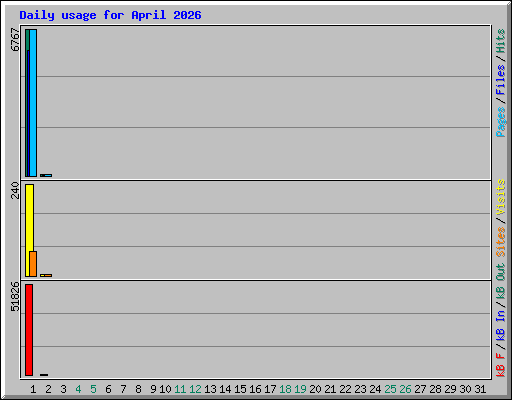Click day 23 on the x-axis
The image size is (512, 400).
click(360, 389)
